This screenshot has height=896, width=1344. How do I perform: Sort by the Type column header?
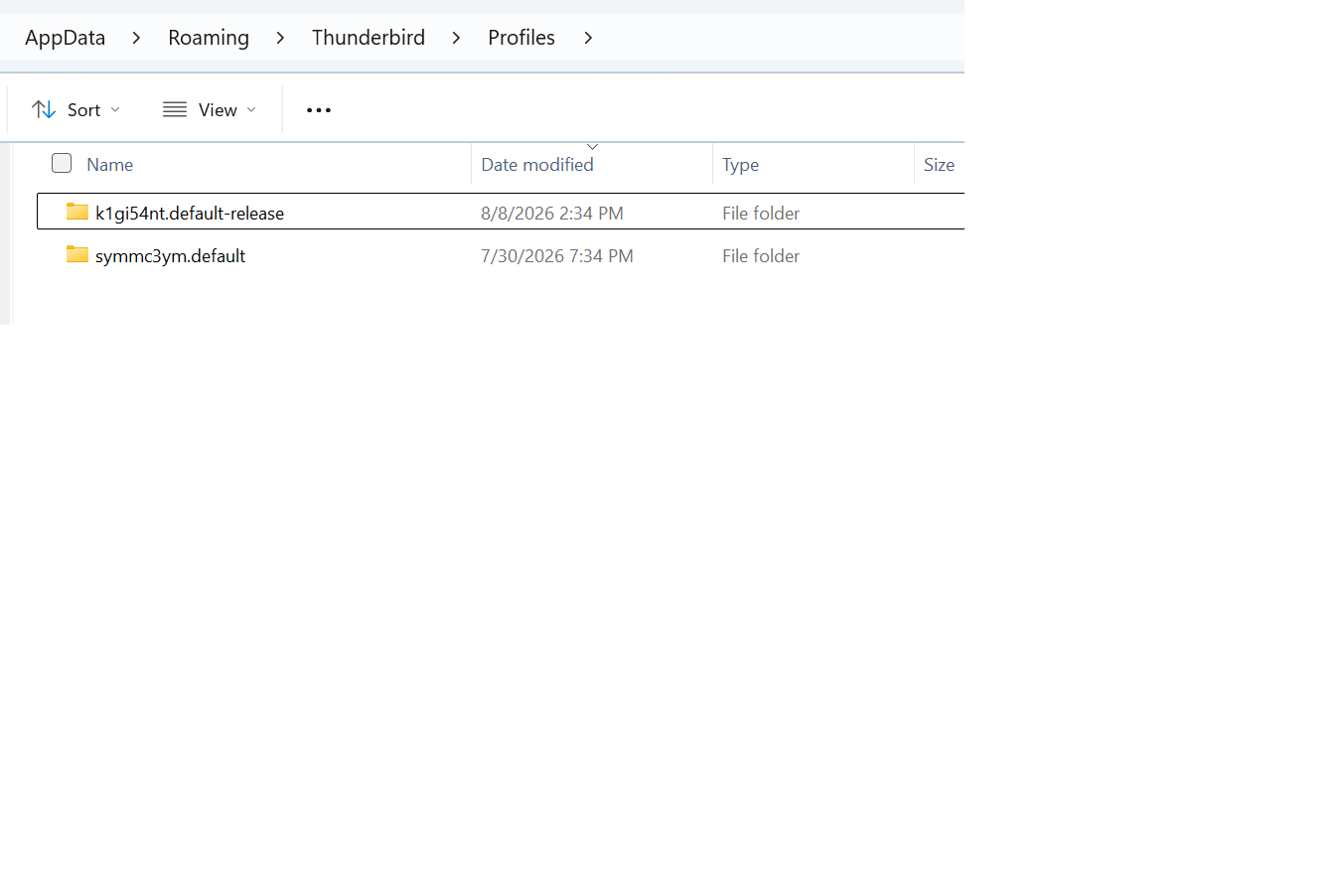tap(740, 165)
